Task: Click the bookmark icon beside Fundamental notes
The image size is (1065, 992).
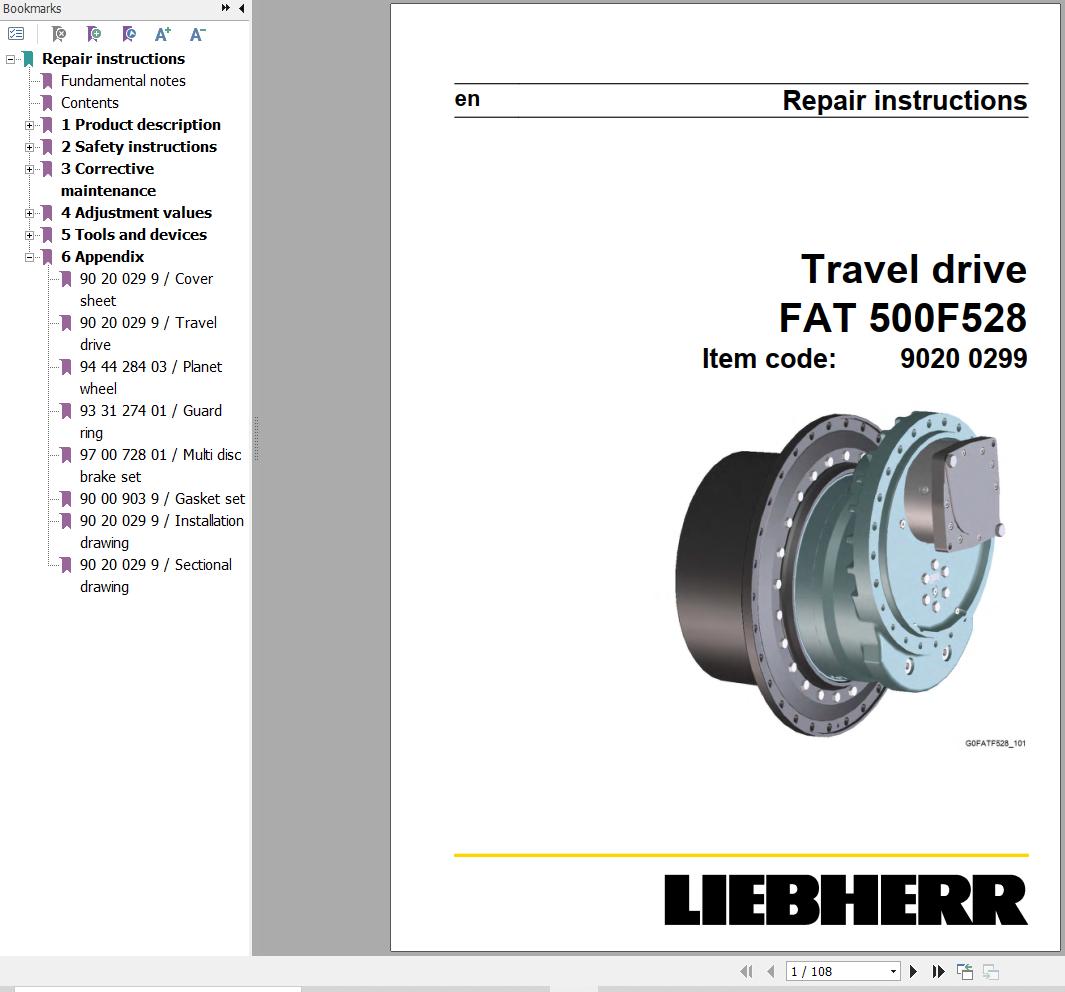Action: (x=48, y=81)
